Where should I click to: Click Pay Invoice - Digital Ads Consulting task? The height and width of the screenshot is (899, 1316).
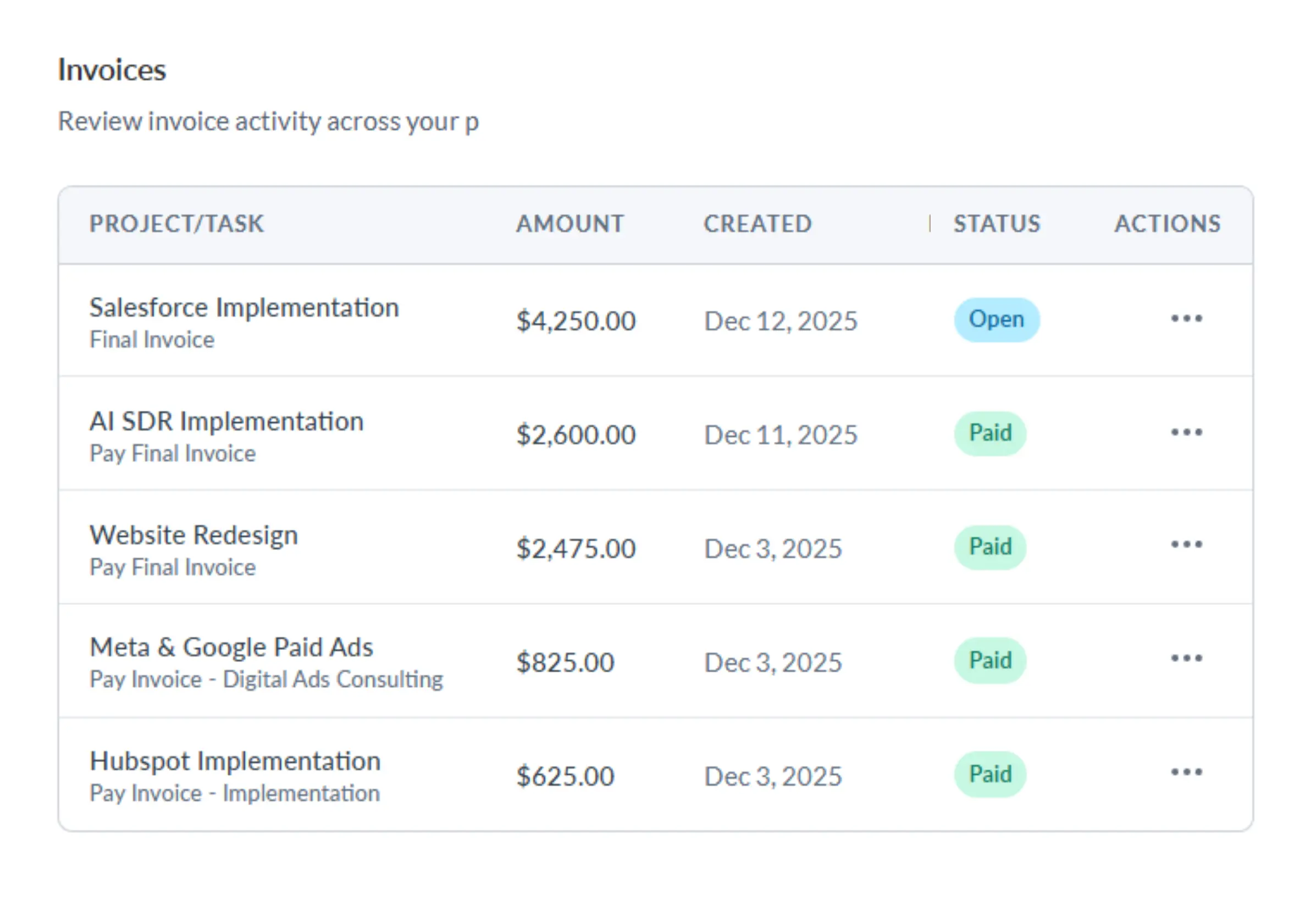click(x=266, y=680)
